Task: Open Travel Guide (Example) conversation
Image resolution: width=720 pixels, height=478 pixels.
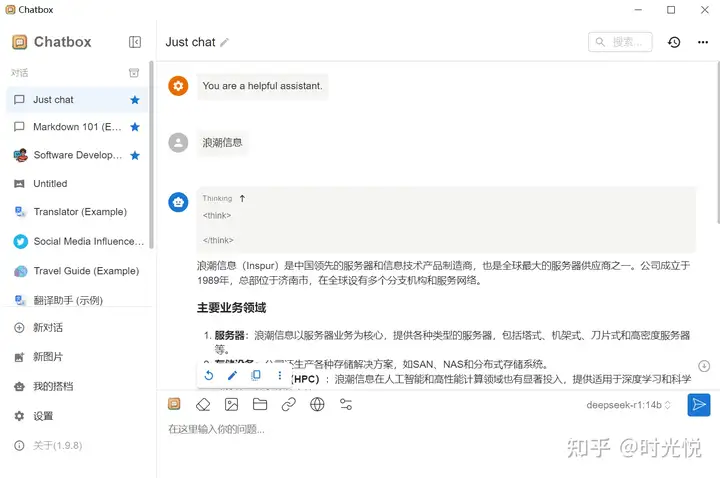Action: click(77, 271)
